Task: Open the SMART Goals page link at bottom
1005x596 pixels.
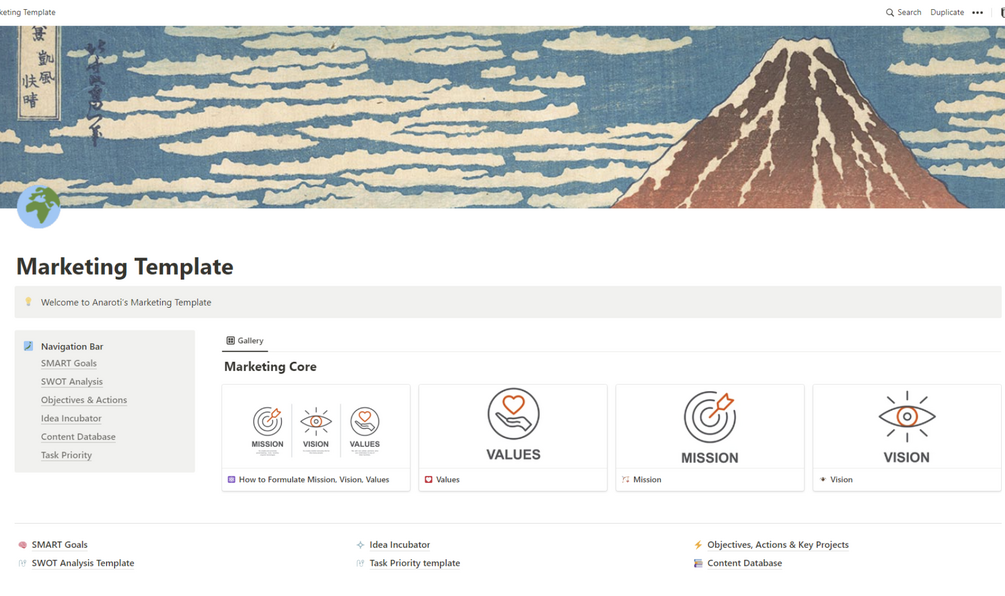Action: point(60,545)
